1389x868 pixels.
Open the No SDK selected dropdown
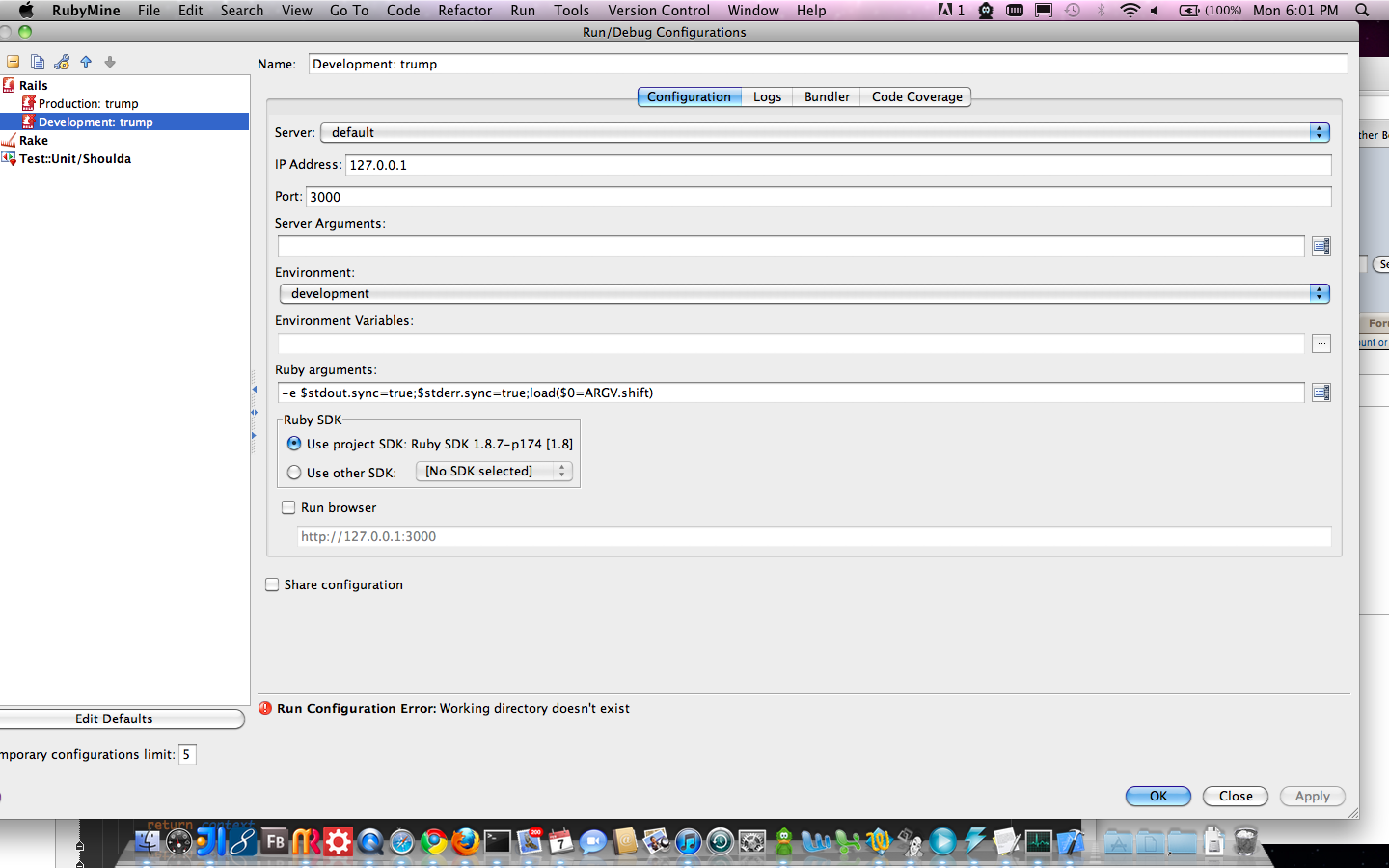point(494,471)
